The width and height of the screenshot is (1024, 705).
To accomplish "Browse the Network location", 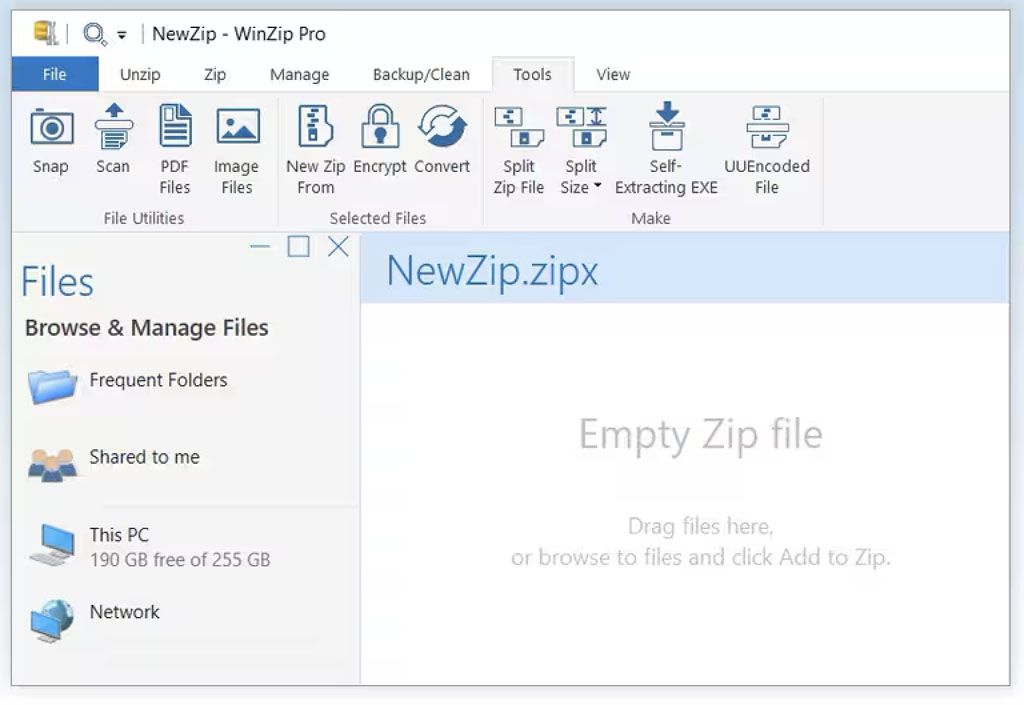I will [x=95, y=619].
